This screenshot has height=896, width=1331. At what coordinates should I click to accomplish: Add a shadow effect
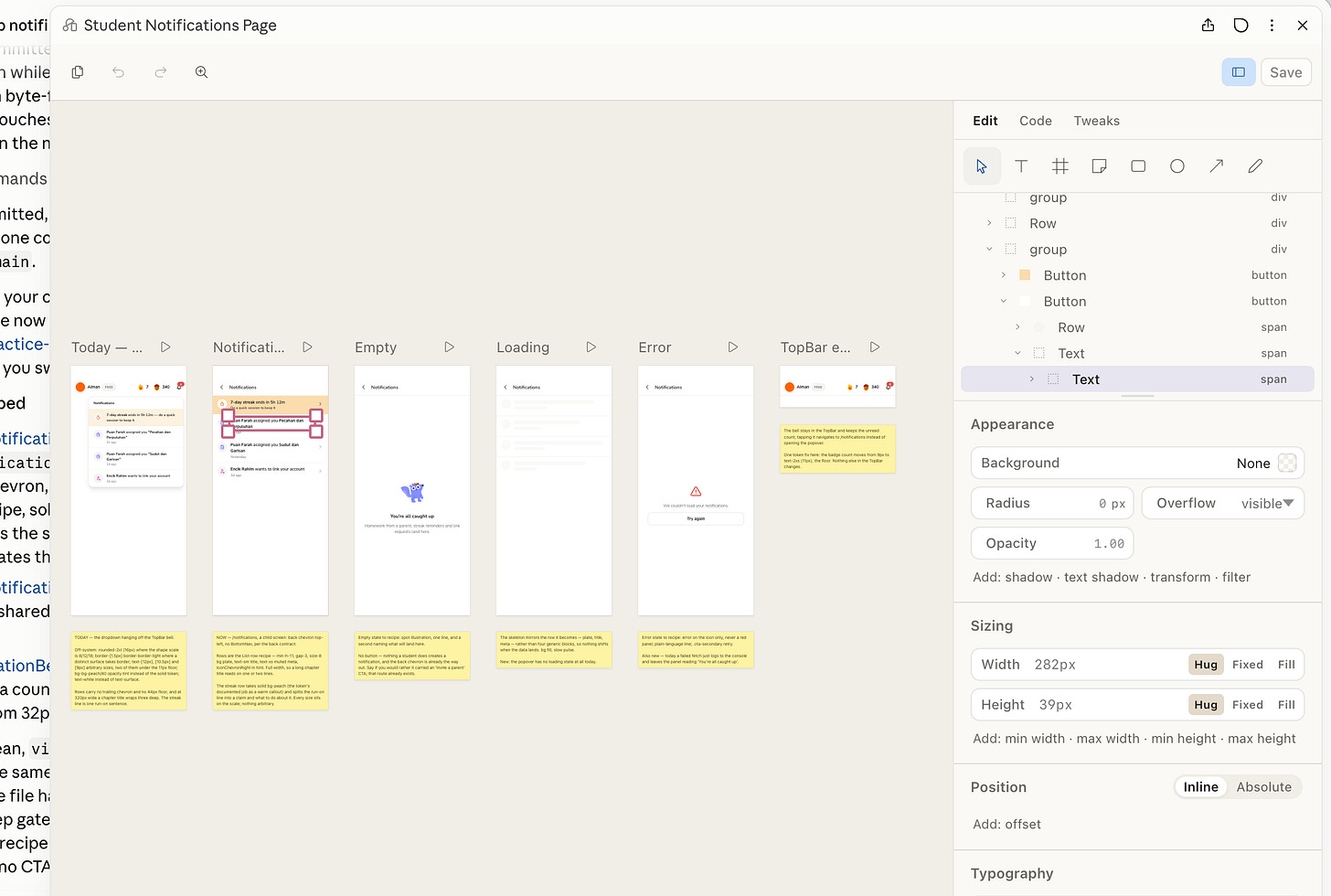pos(1028,578)
